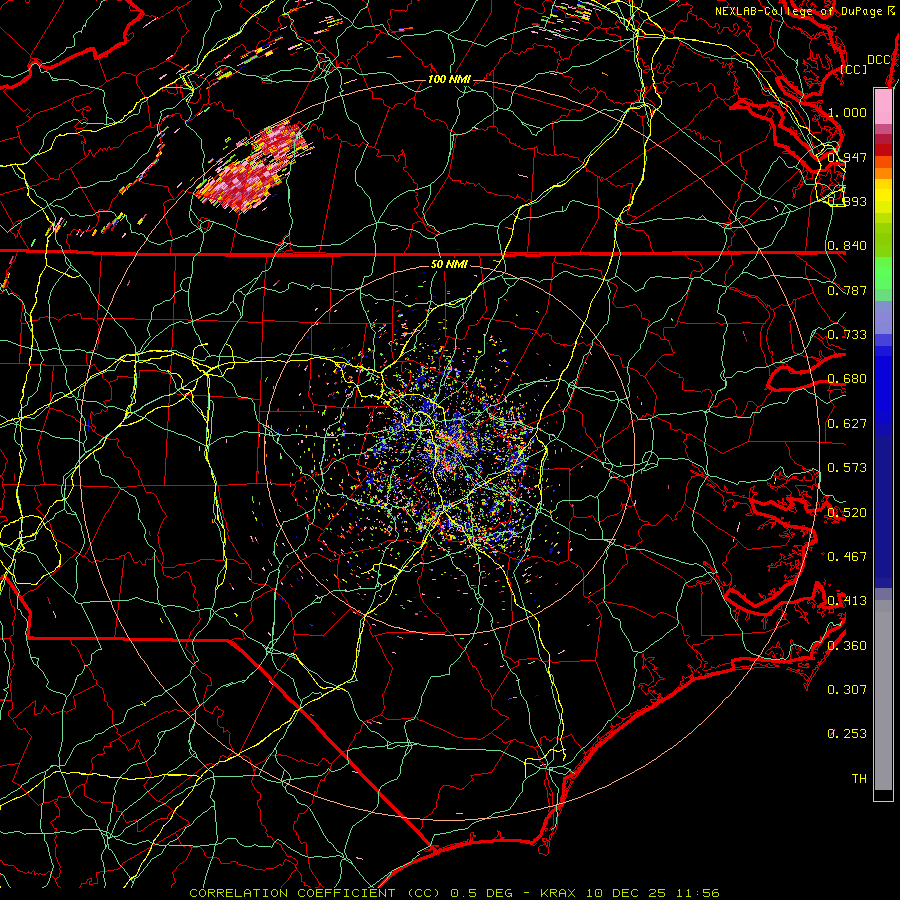Click the KRAX radar site identifier in the caption
Viewport: 900px width, 900px height.
[x=558, y=893]
